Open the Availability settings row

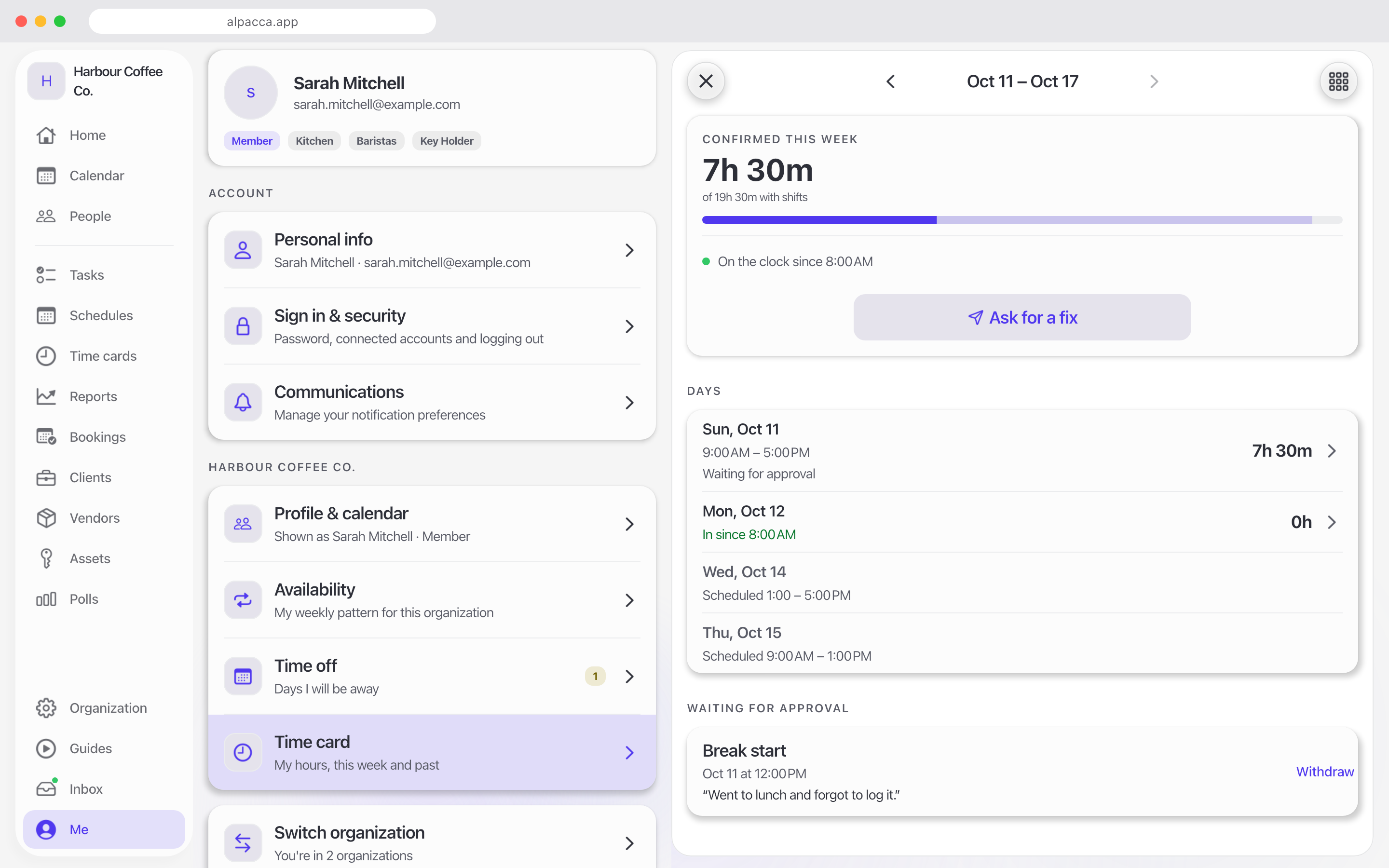pyautogui.click(x=432, y=600)
